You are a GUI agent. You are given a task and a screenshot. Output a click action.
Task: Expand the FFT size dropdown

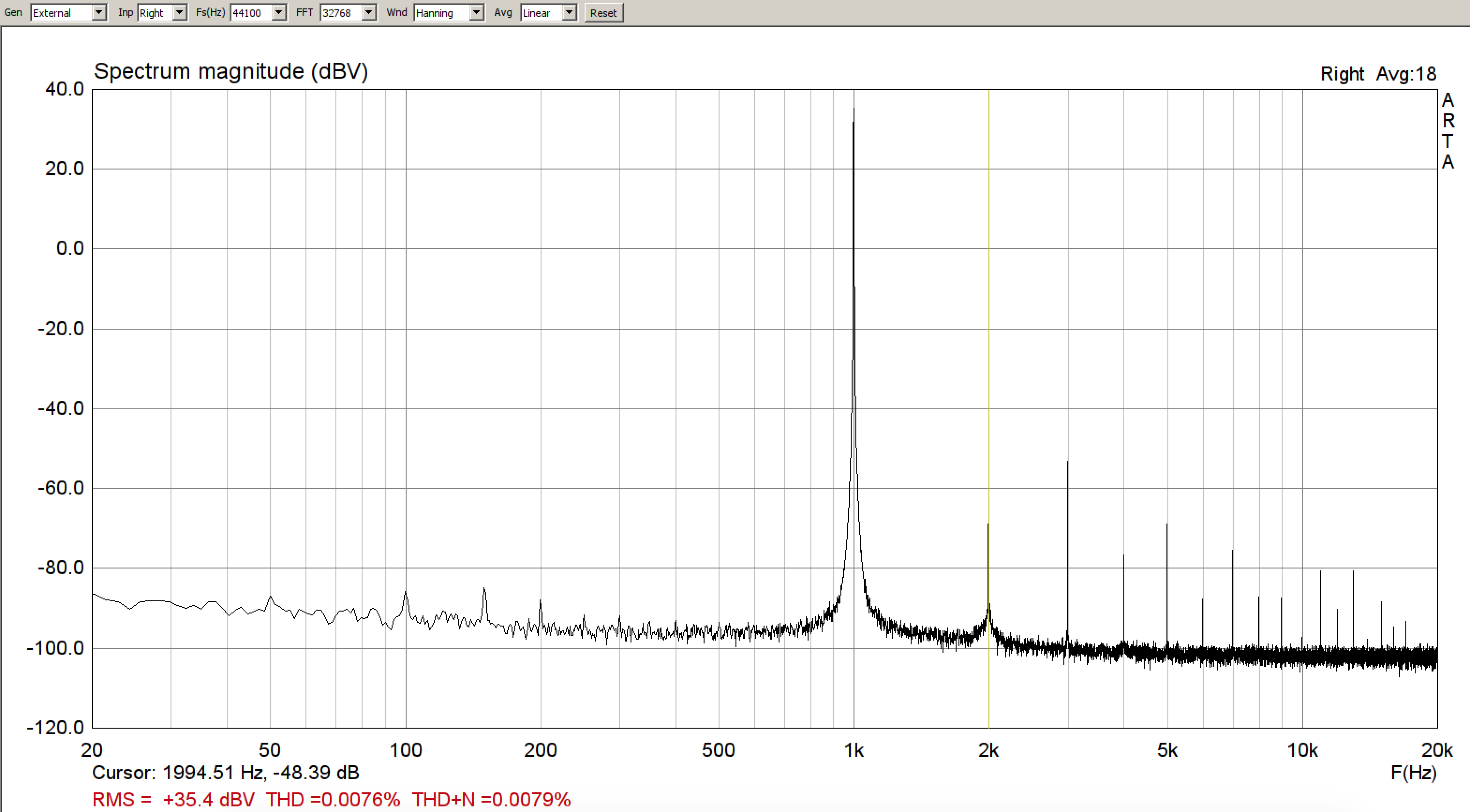click(x=369, y=13)
